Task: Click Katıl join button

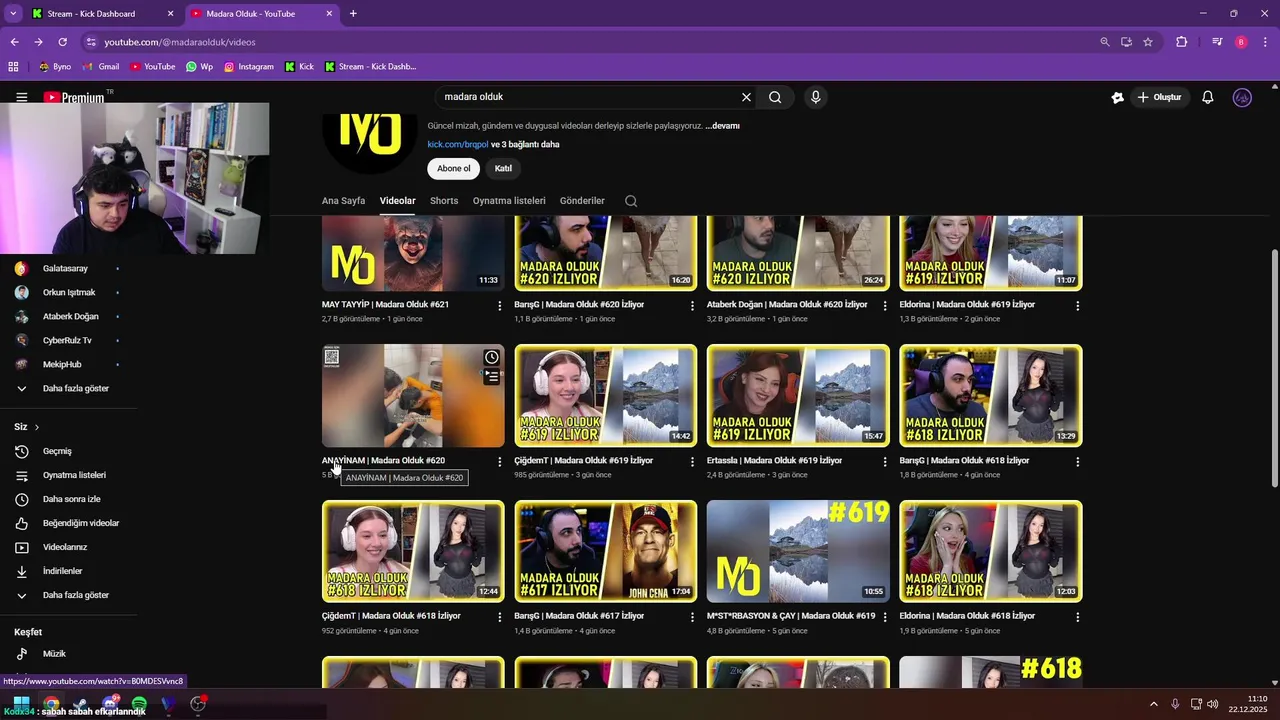Action: [503, 169]
